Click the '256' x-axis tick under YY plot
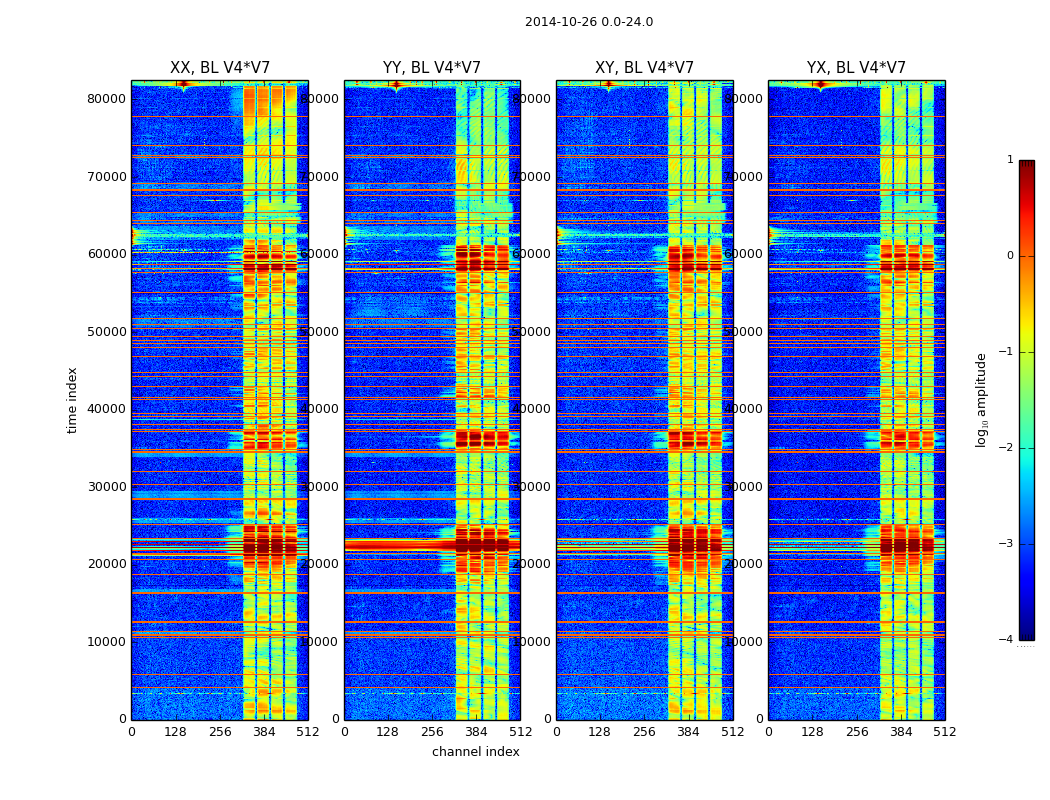 pyautogui.click(x=432, y=732)
